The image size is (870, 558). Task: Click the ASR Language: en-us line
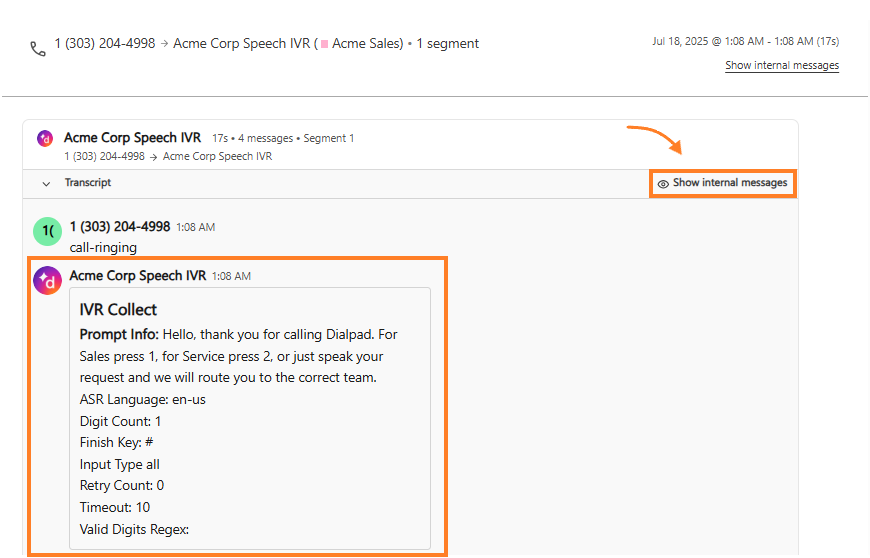[143, 399]
